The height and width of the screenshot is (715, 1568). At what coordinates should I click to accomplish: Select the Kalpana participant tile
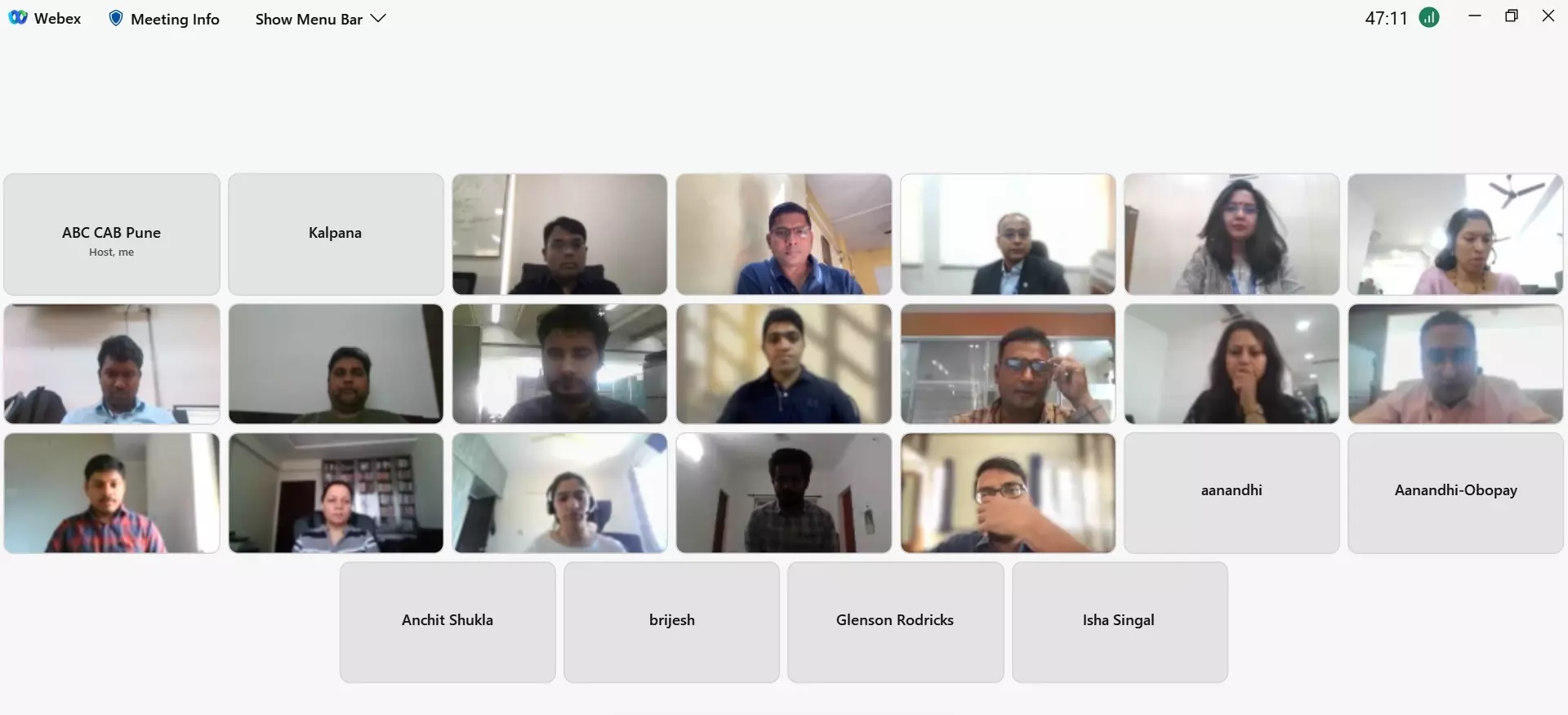click(336, 235)
